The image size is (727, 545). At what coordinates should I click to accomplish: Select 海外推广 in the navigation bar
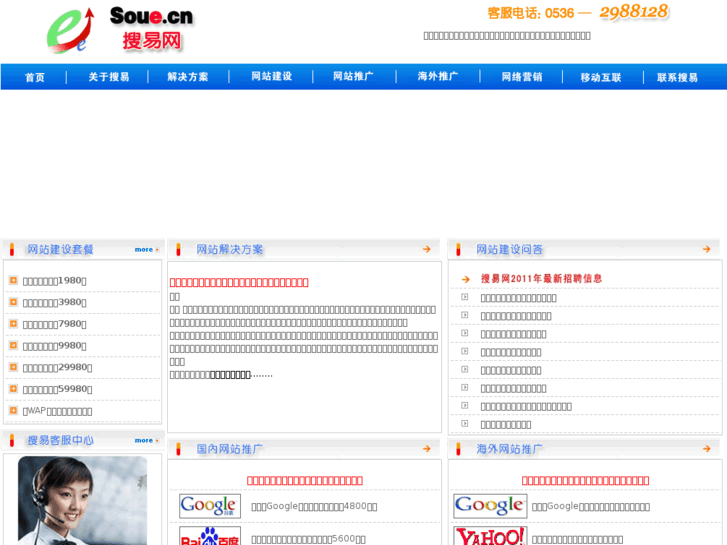(x=438, y=77)
